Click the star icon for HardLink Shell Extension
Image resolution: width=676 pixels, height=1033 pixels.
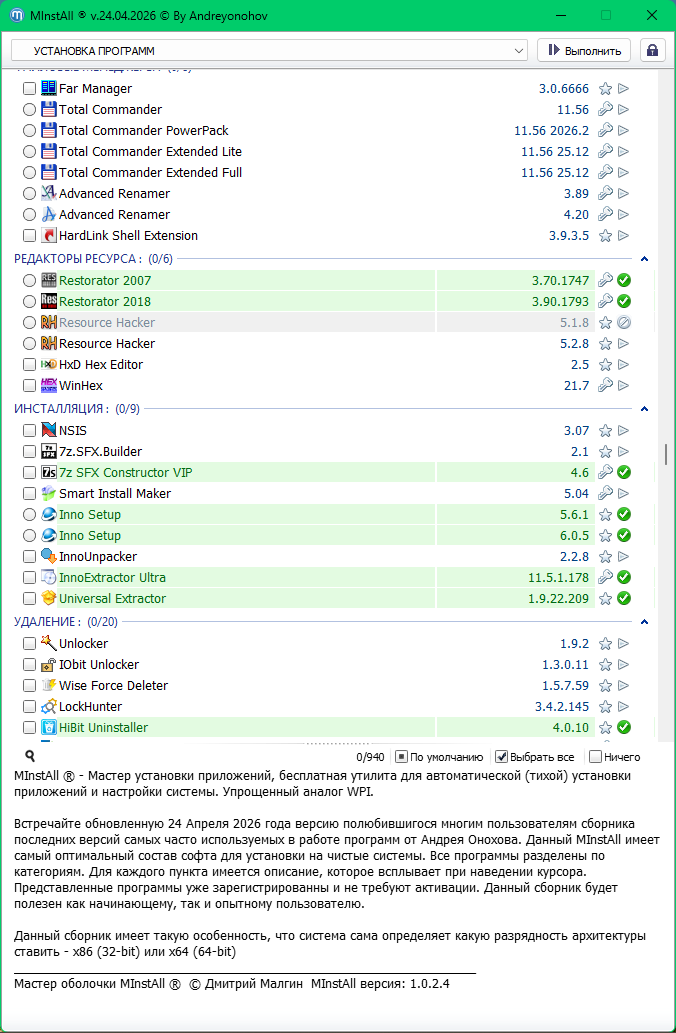pyautogui.click(x=605, y=236)
